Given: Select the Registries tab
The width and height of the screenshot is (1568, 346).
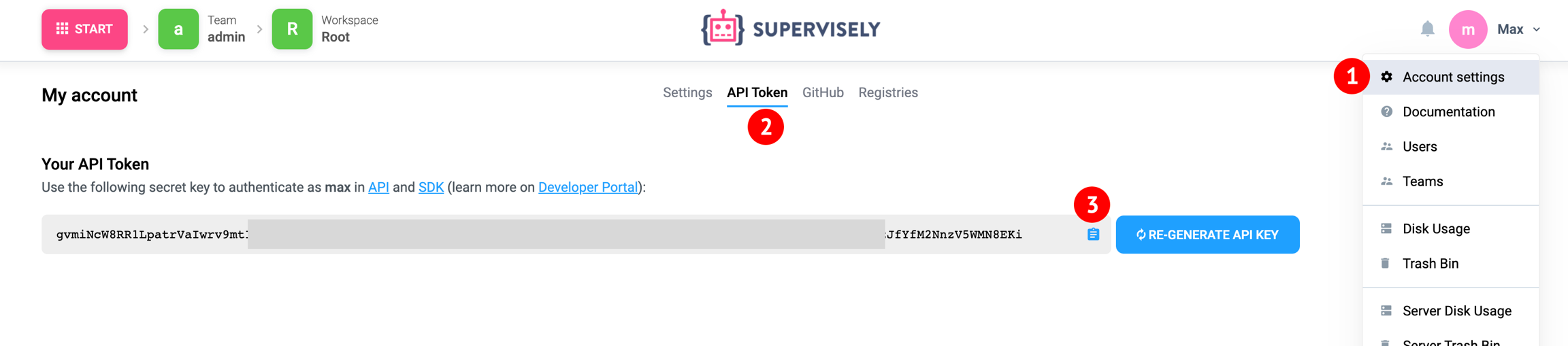Looking at the screenshot, I should (x=887, y=92).
